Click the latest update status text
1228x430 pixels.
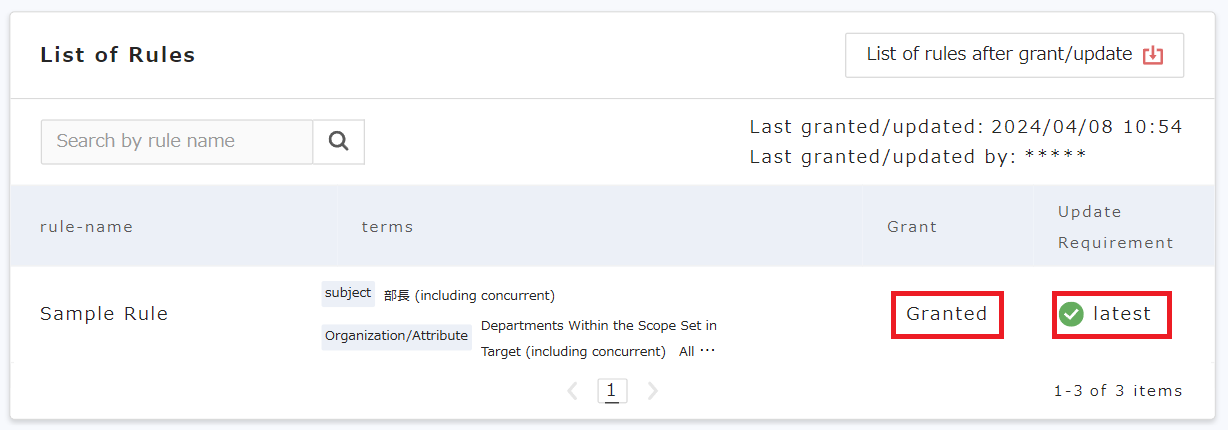click(x=1121, y=314)
